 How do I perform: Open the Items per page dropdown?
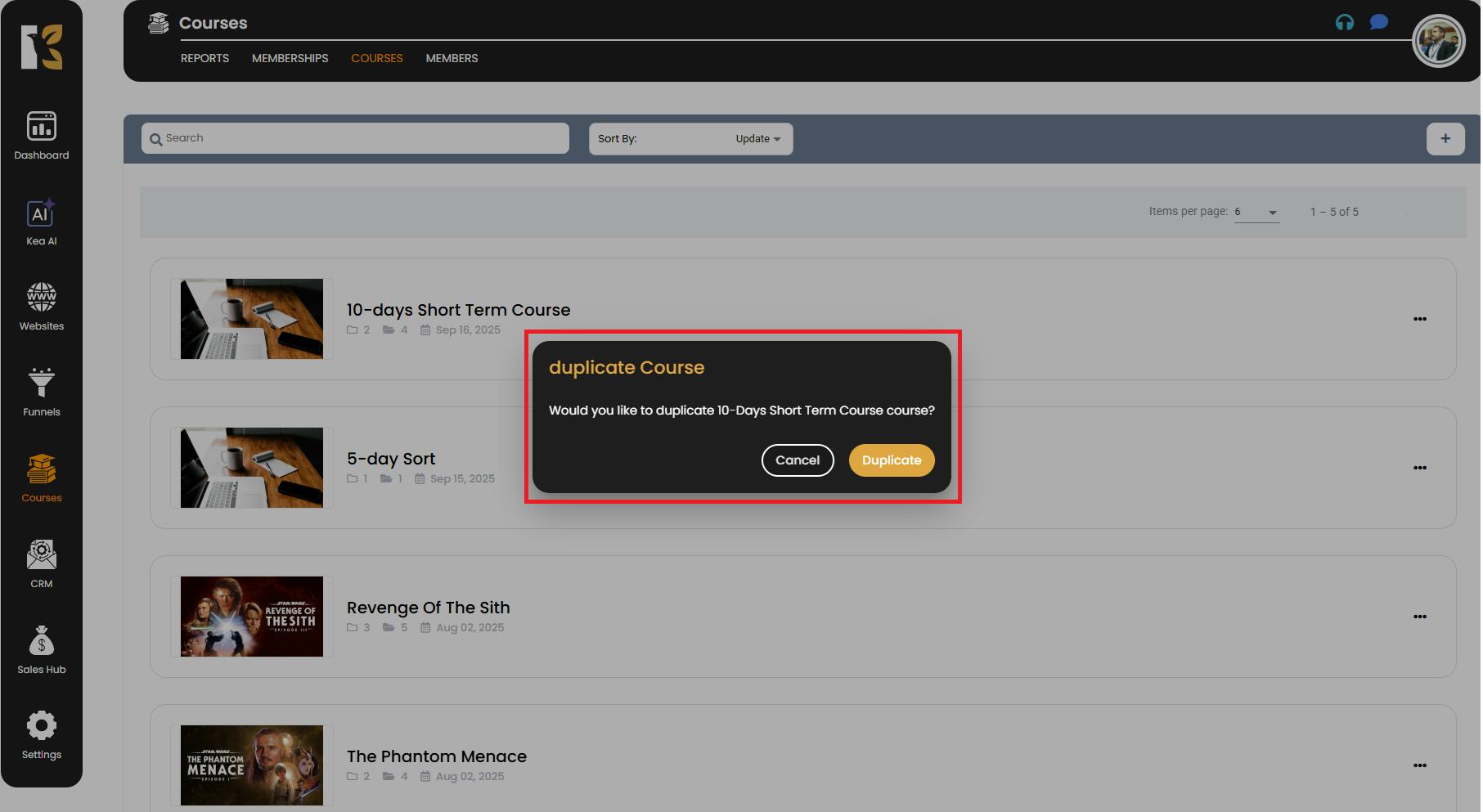click(x=1256, y=213)
